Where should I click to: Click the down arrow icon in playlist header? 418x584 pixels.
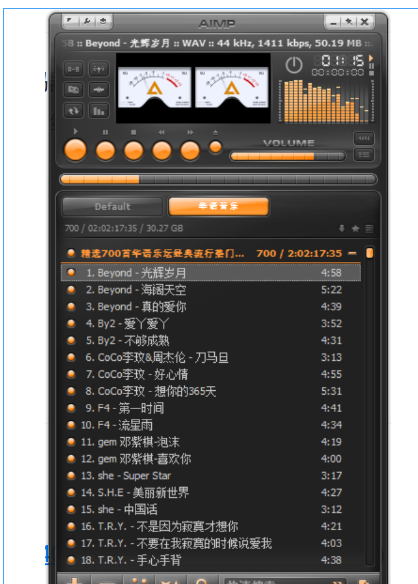coord(342,228)
